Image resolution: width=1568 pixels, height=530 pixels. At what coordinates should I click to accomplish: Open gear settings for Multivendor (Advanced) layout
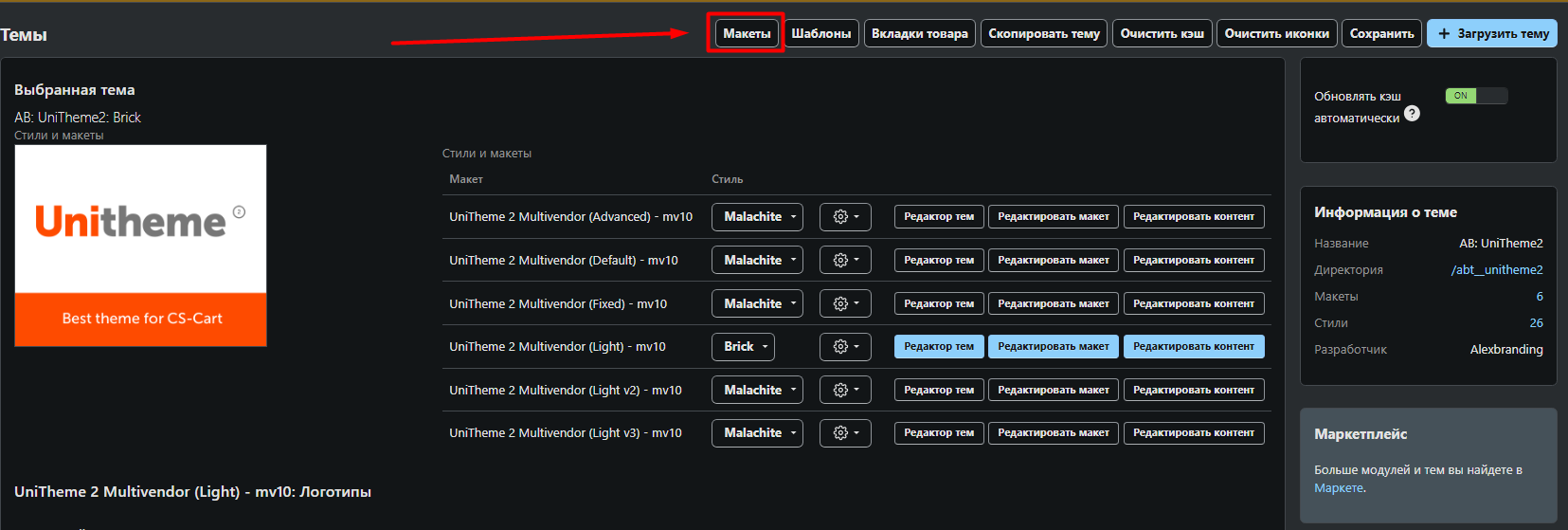845,217
